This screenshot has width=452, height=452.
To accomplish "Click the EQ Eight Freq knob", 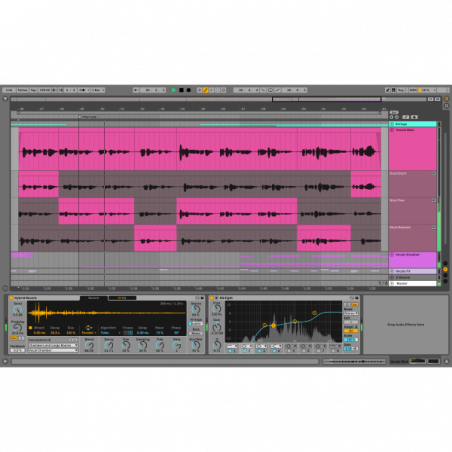I will tap(217, 309).
